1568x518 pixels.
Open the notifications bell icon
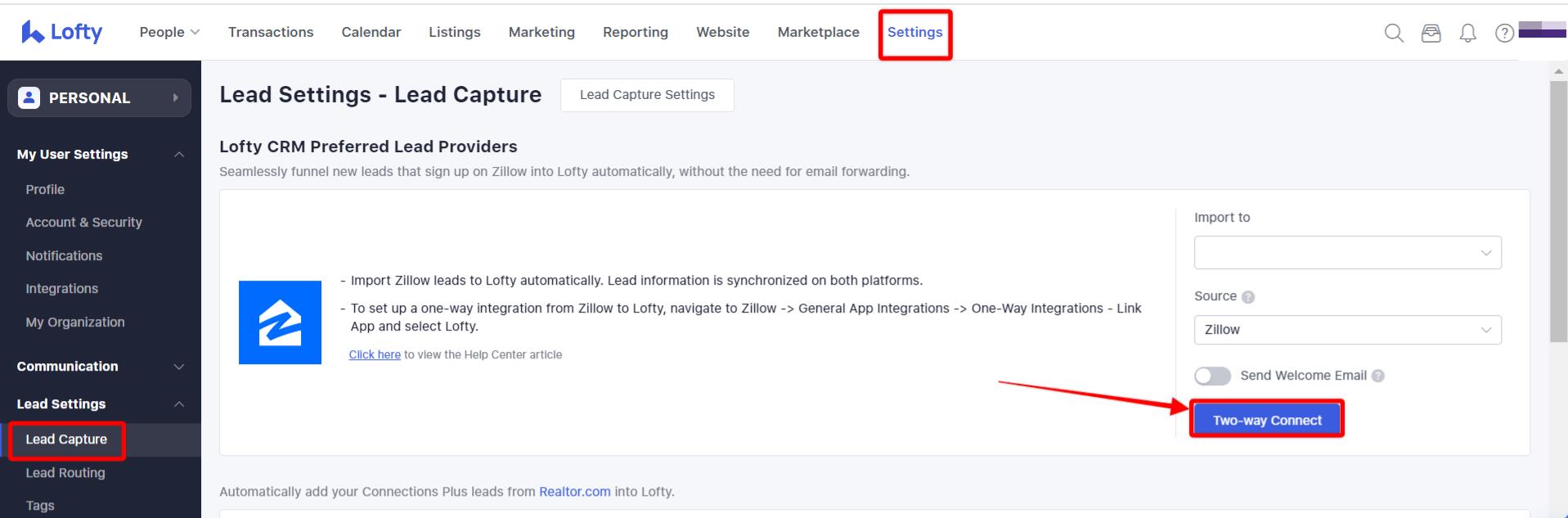point(1468,33)
